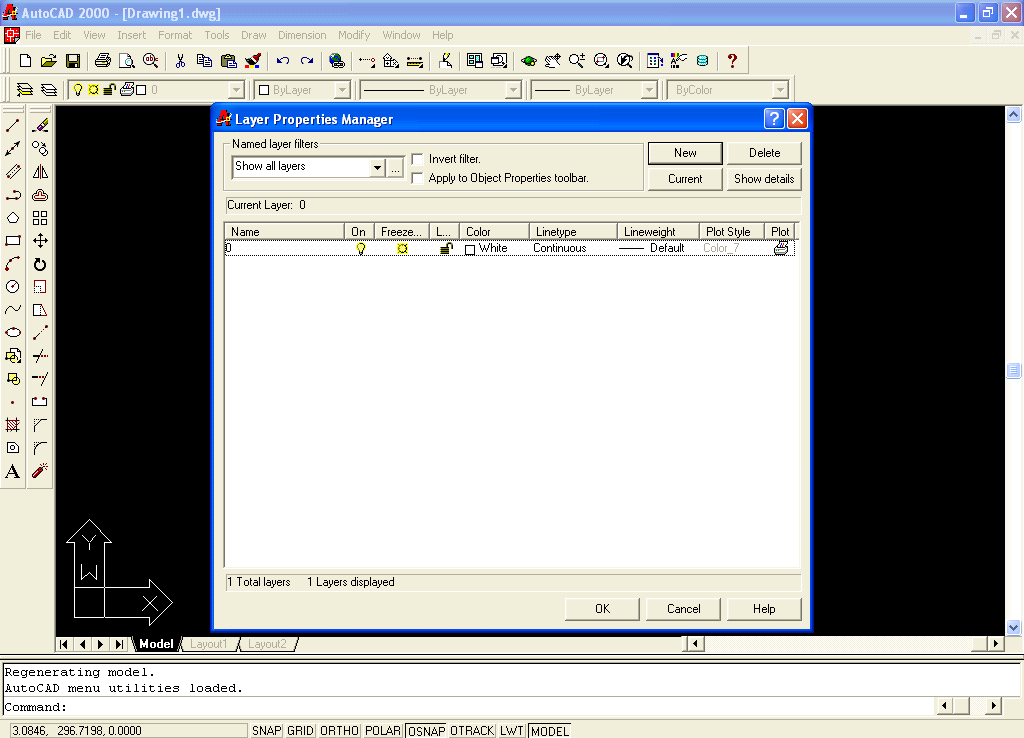This screenshot has width=1024, height=738.
Task: Click the Match Properties brush icon
Action: click(253, 61)
